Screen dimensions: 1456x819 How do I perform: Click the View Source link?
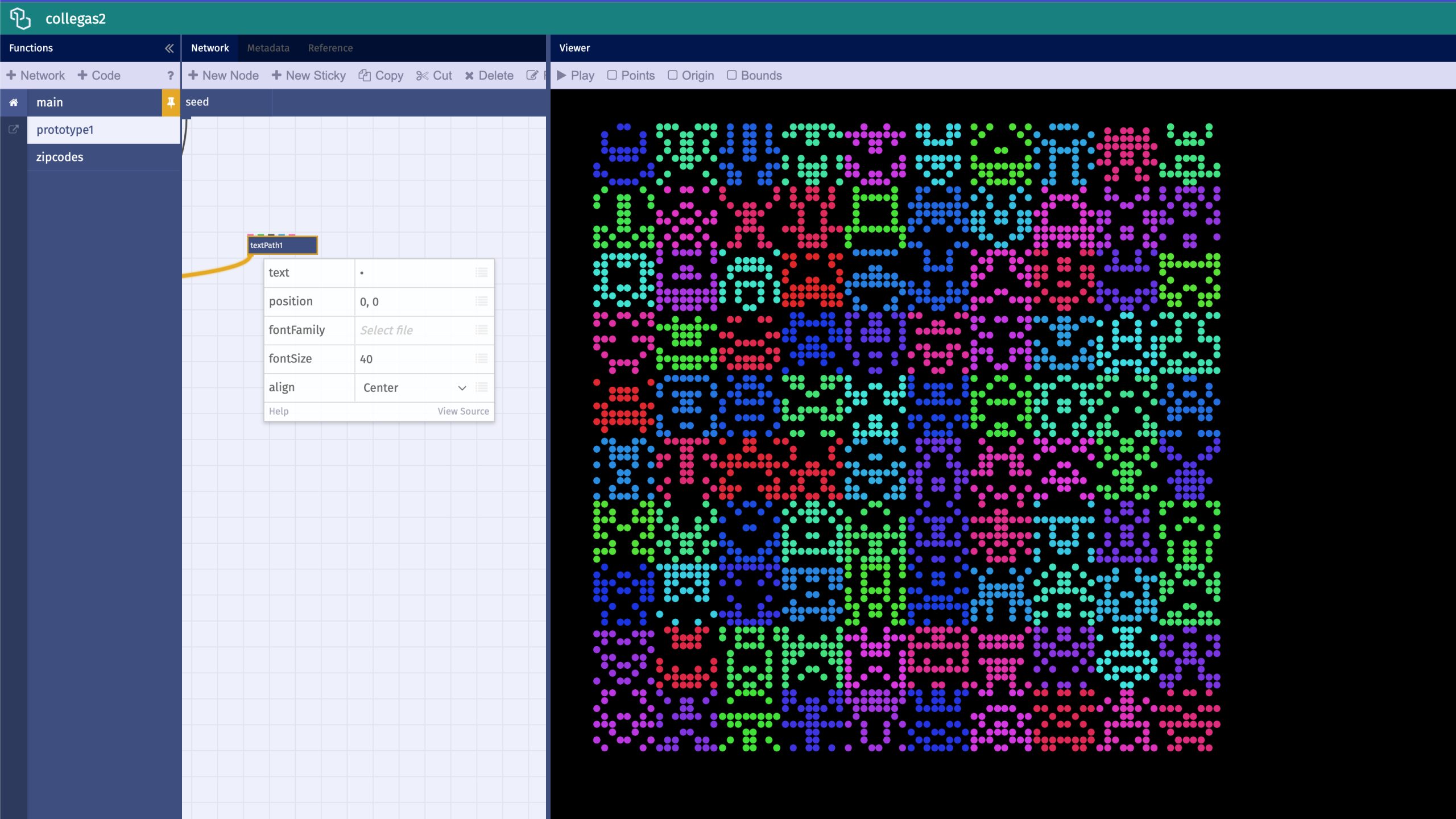[463, 411]
